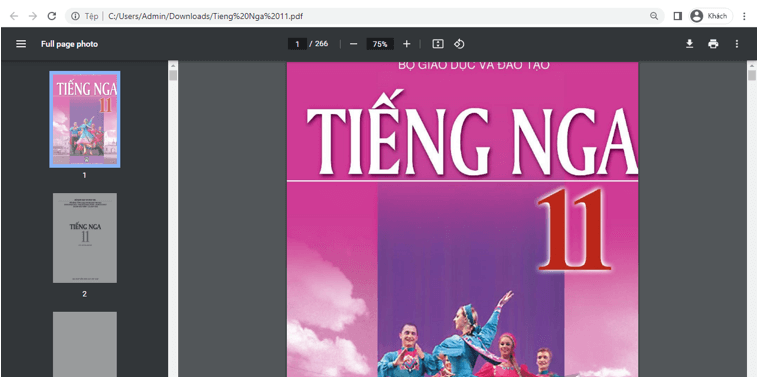Select page 1 thumbnail

[x=84, y=119]
